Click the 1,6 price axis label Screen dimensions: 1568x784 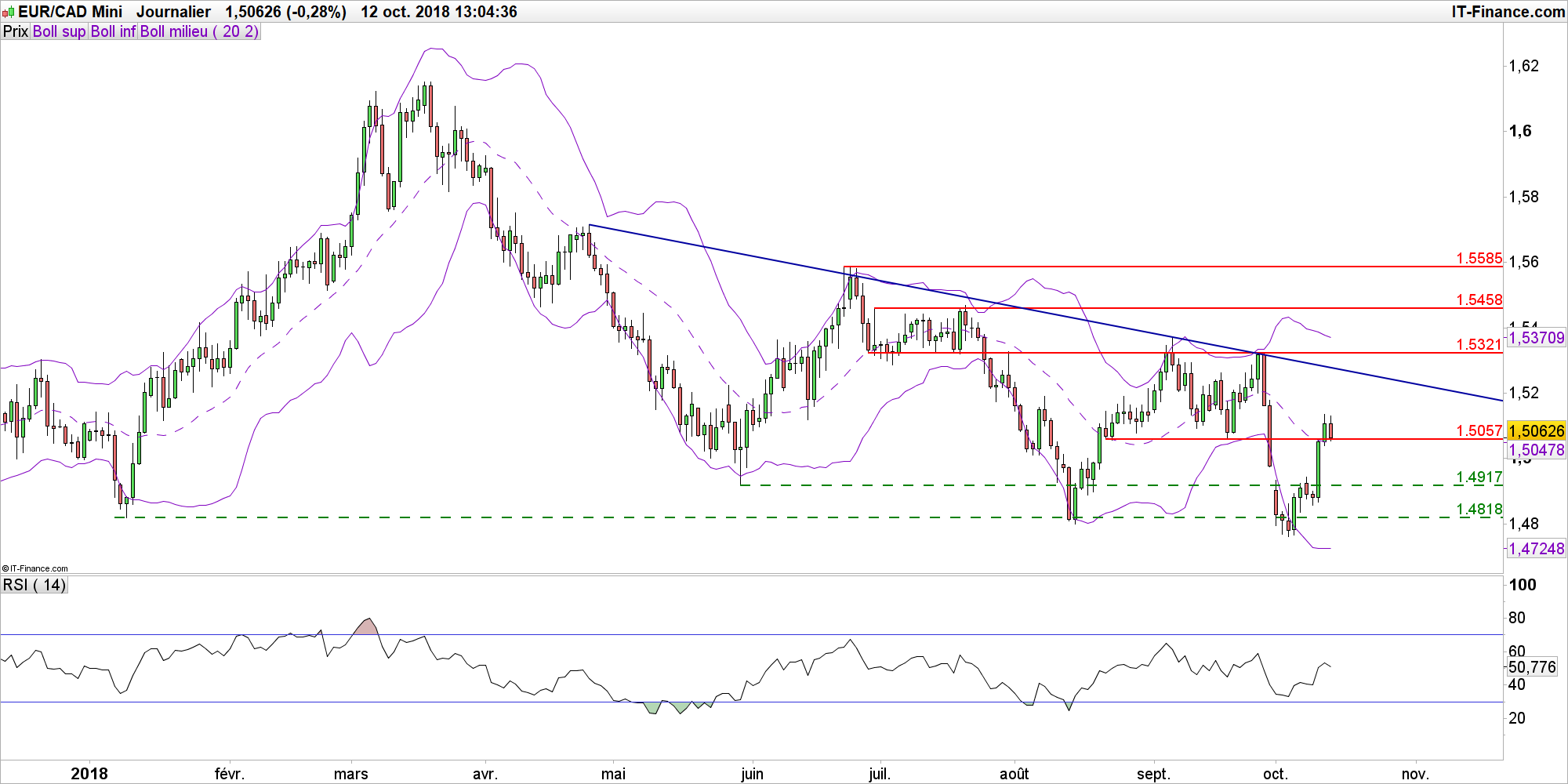pyautogui.click(x=1520, y=131)
